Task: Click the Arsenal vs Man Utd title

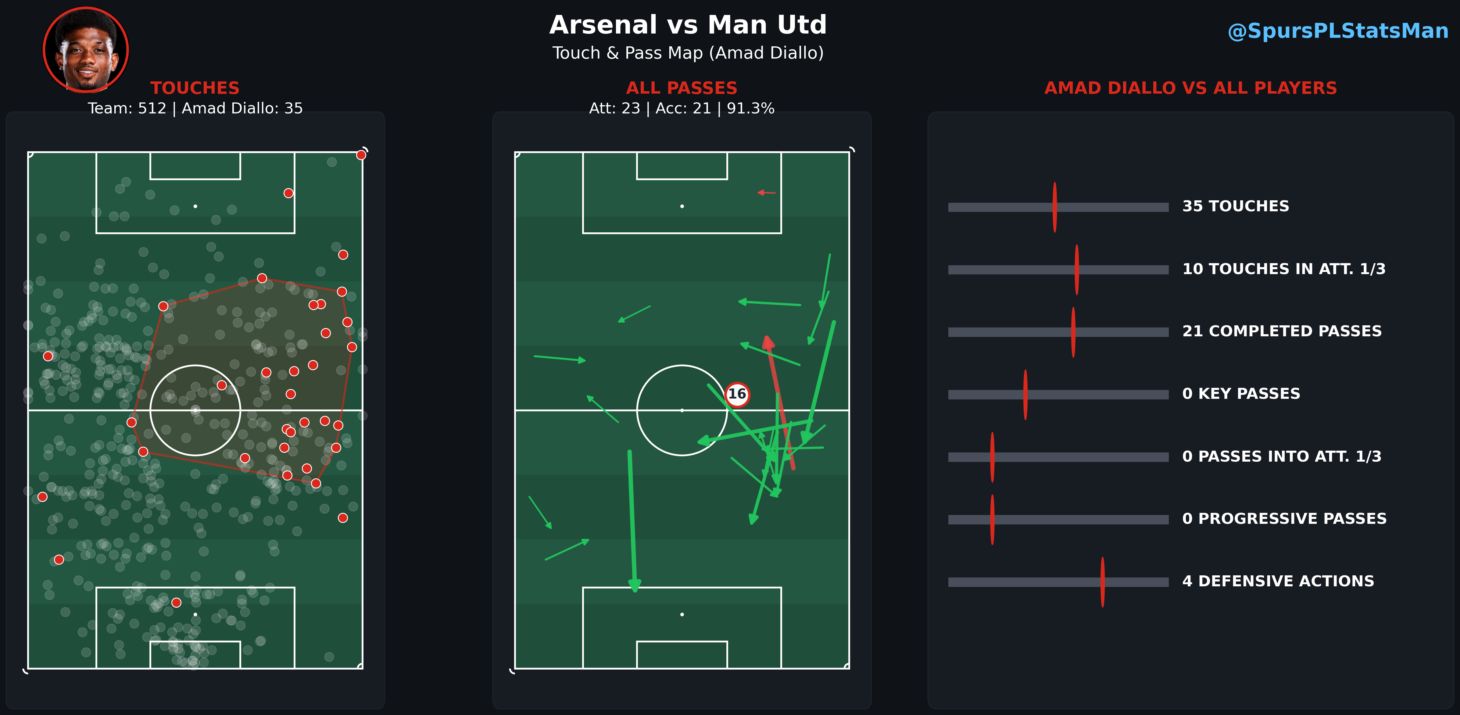Action: click(688, 25)
